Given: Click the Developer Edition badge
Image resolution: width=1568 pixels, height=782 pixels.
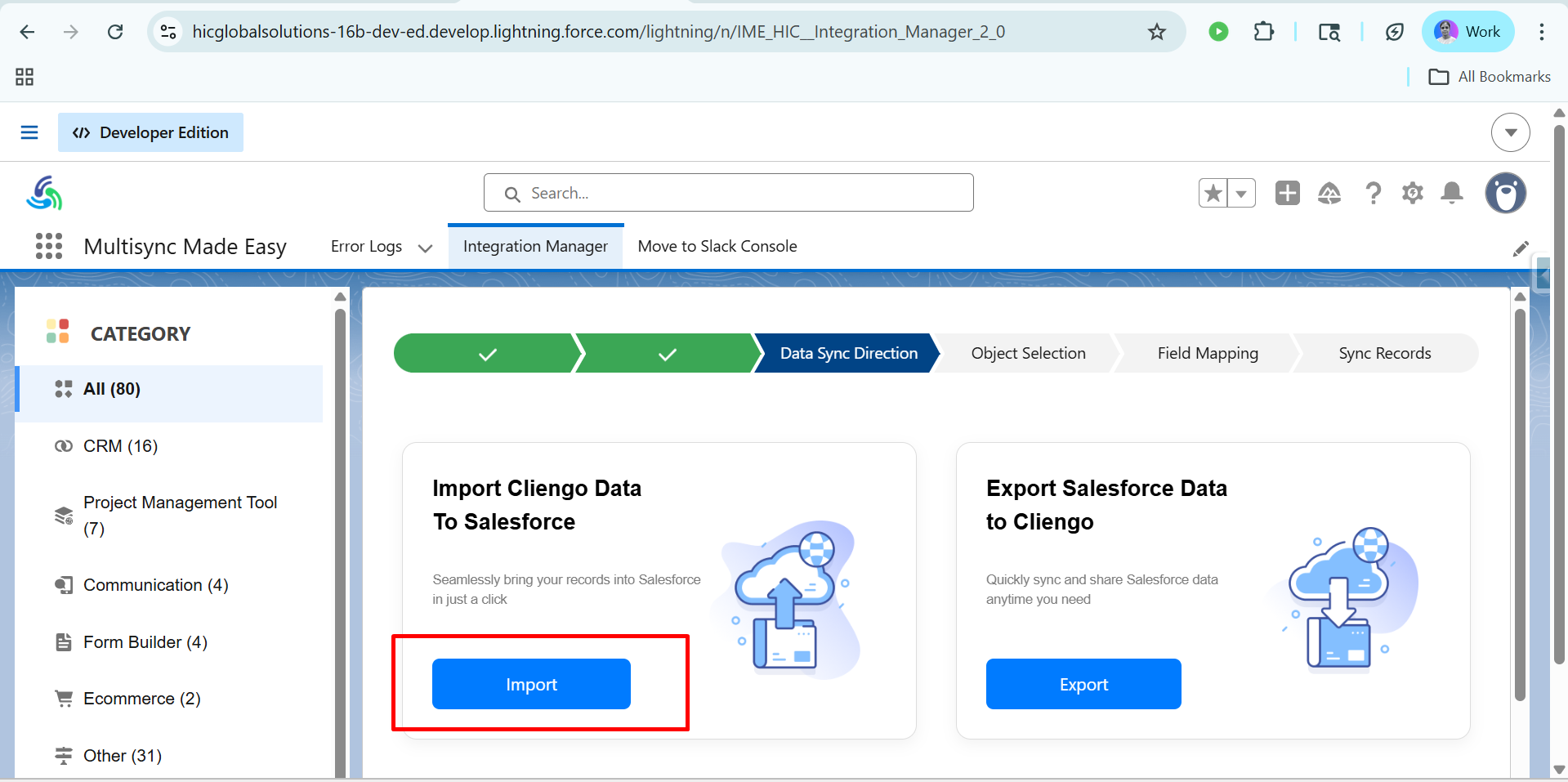Looking at the screenshot, I should pyautogui.click(x=150, y=132).
